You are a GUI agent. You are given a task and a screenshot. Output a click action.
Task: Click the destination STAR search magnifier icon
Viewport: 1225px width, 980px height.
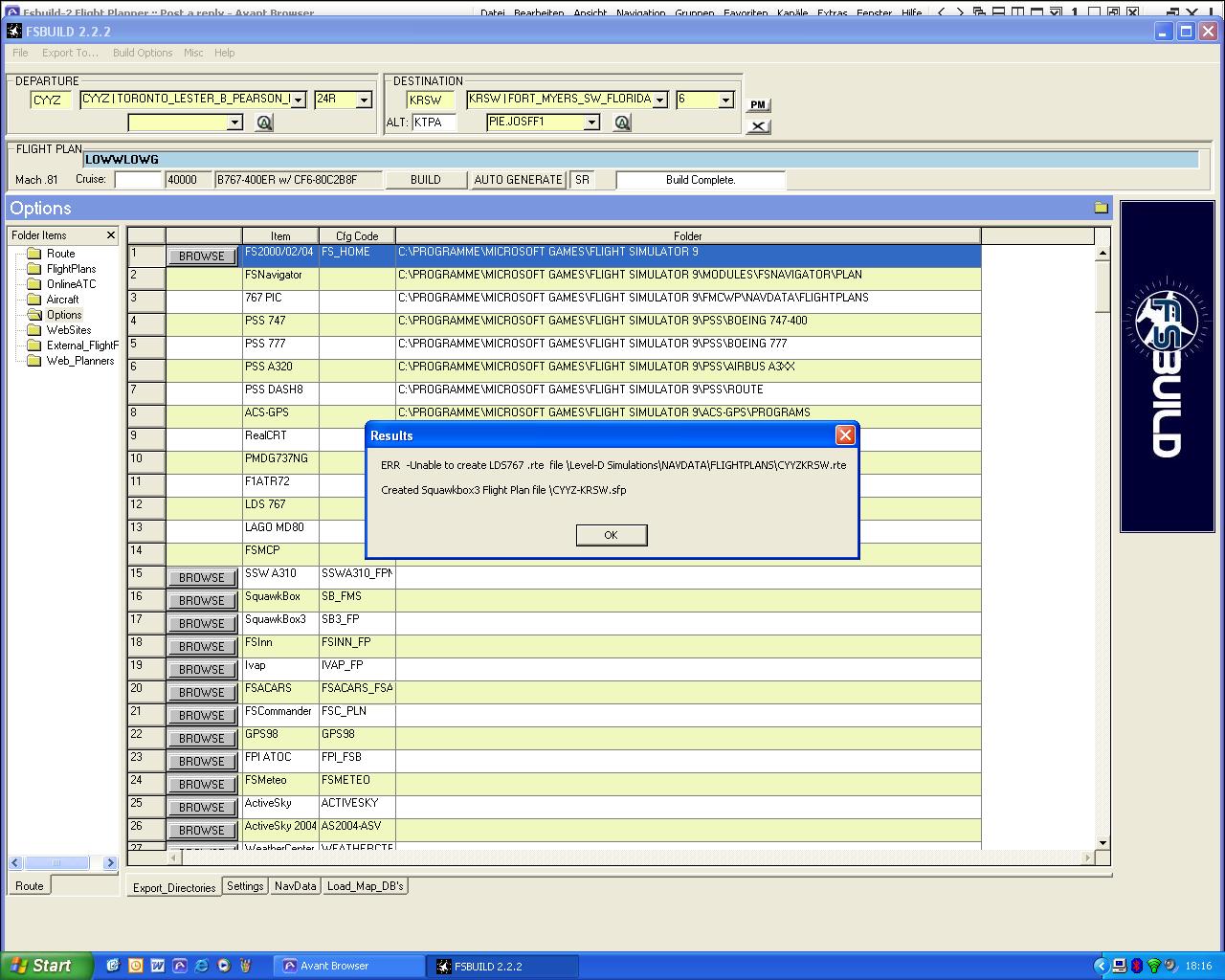622,122
